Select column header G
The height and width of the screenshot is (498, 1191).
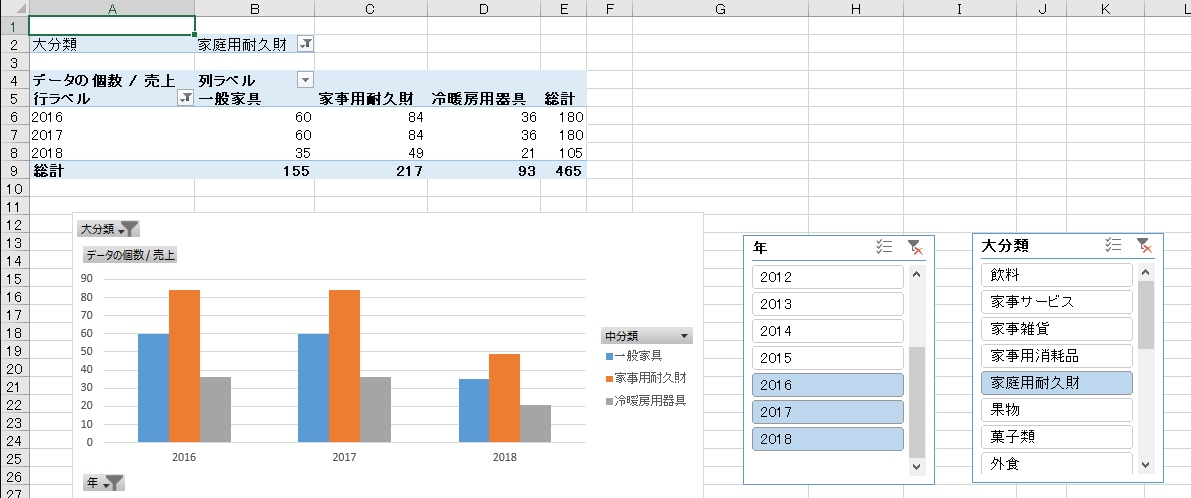(720, 8)
